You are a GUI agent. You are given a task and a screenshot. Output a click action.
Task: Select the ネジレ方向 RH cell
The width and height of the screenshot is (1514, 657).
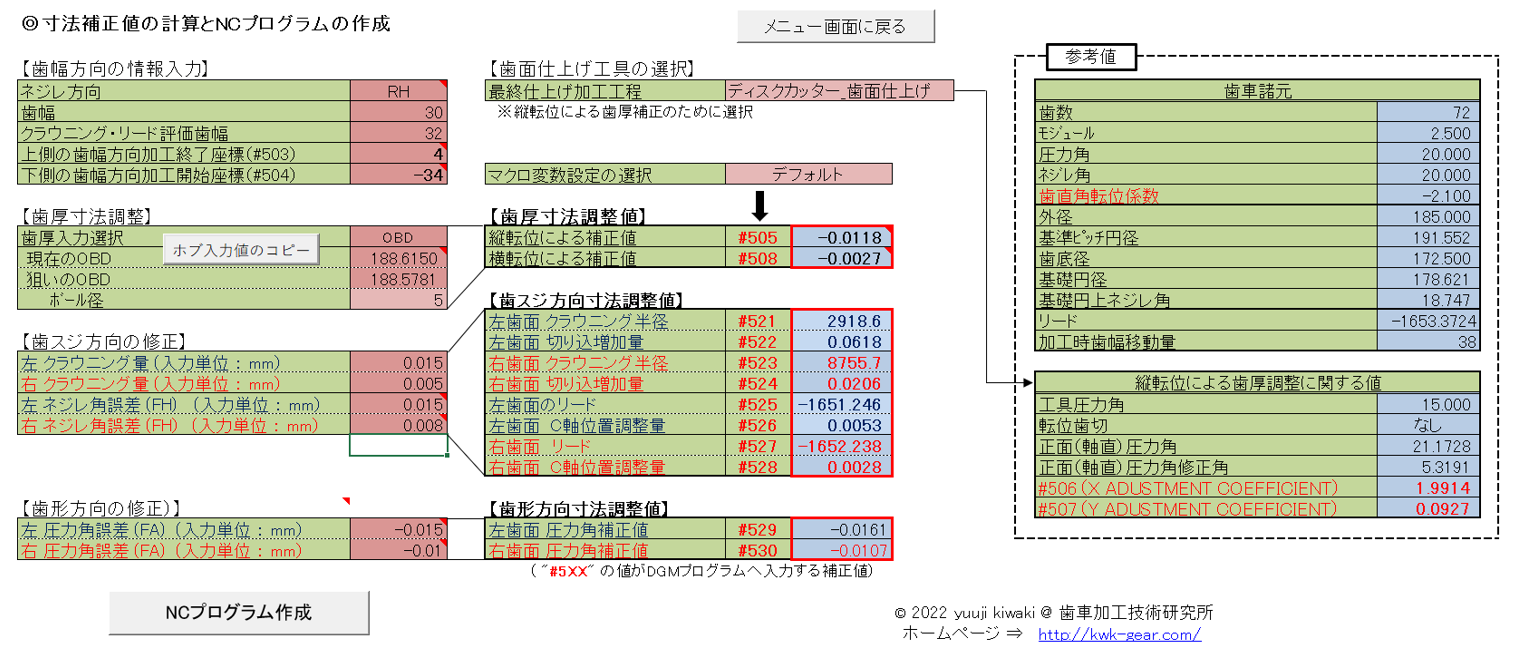tap(398, 92)
